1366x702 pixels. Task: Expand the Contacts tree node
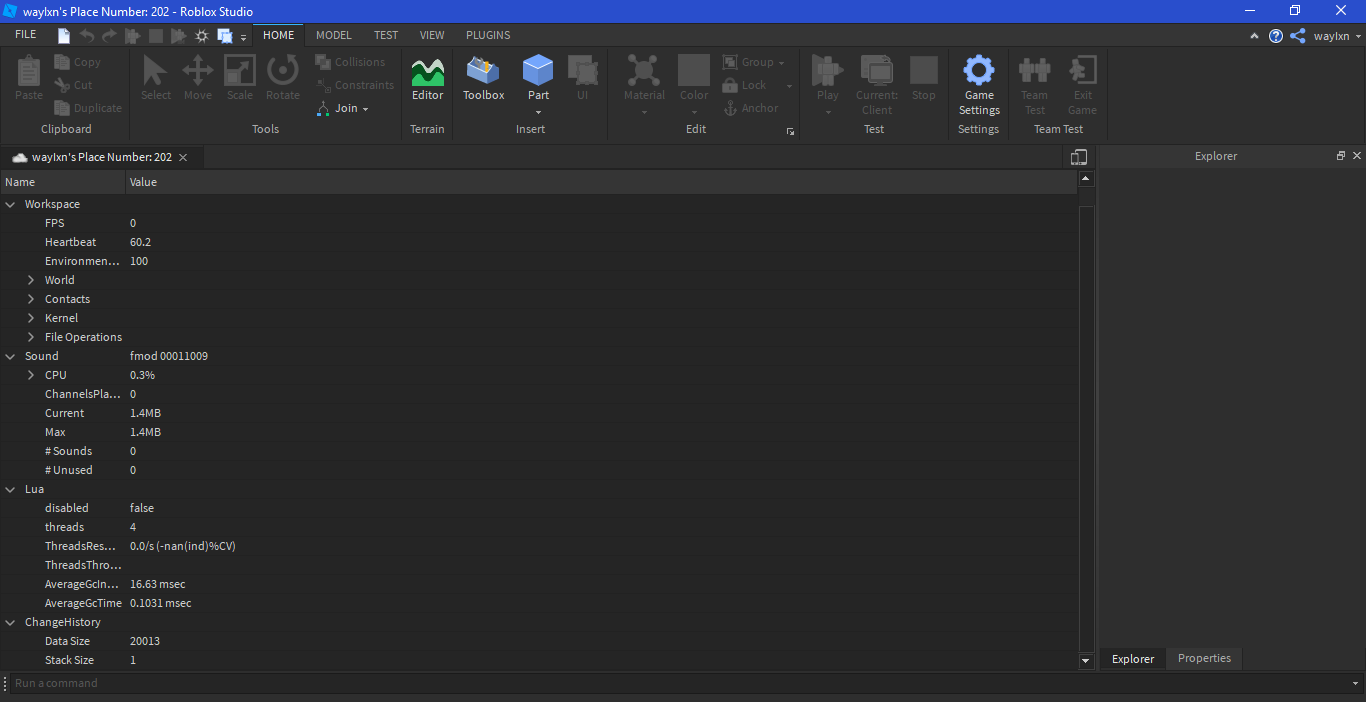[31, 299]
